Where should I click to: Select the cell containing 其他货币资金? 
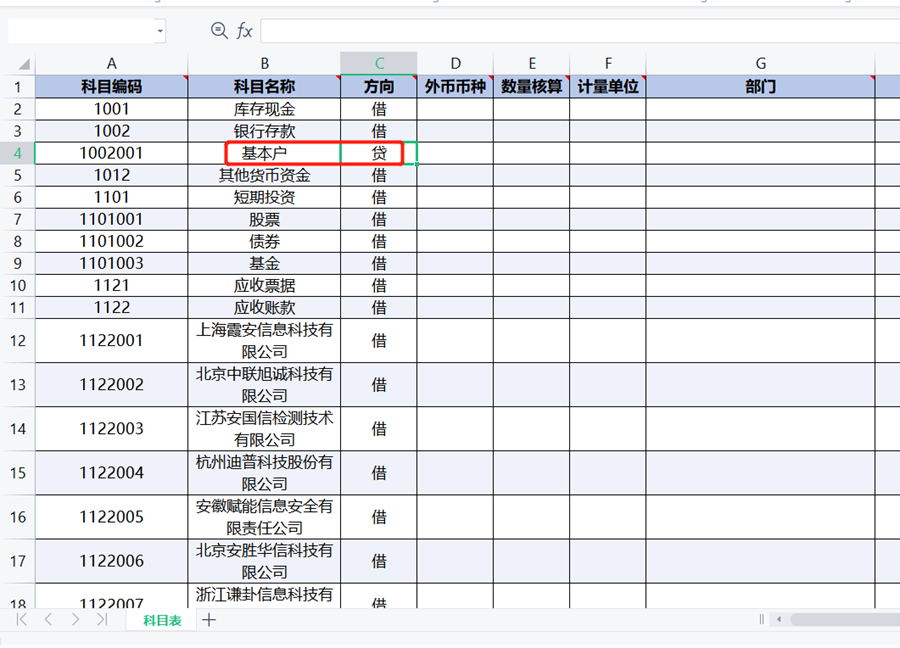[264, 175]
